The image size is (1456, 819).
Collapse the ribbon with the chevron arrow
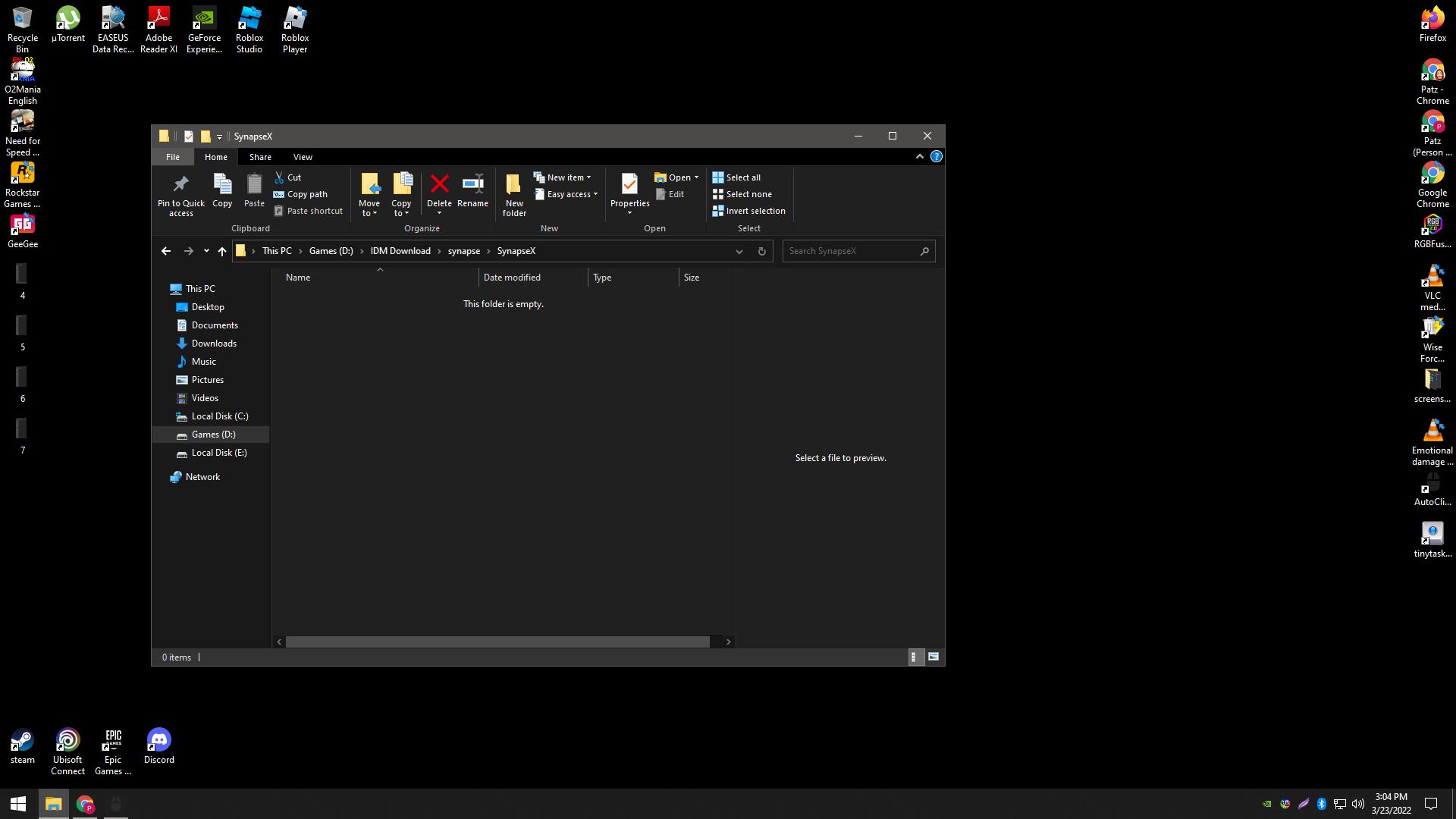pos(919,156)
